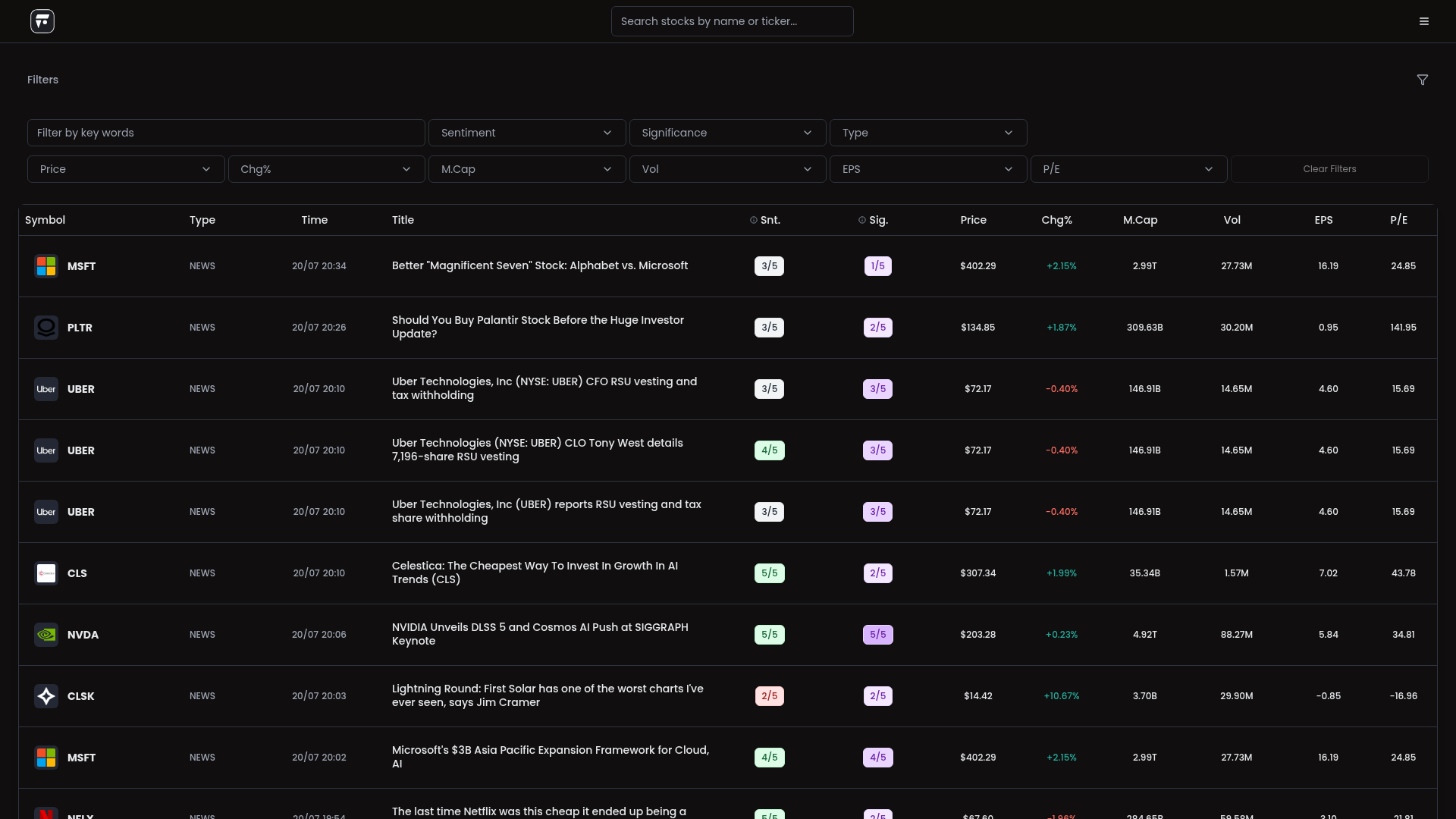The height and width of the screenshot is (819, 1456).
Task: Open NVIDIA DLSS 5 SIGGRAPH article
Action: (540, 634)
